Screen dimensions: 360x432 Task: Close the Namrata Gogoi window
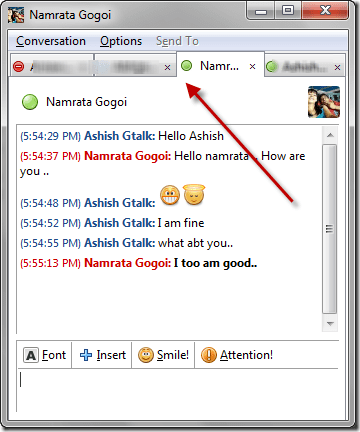(x=325, y=11)
